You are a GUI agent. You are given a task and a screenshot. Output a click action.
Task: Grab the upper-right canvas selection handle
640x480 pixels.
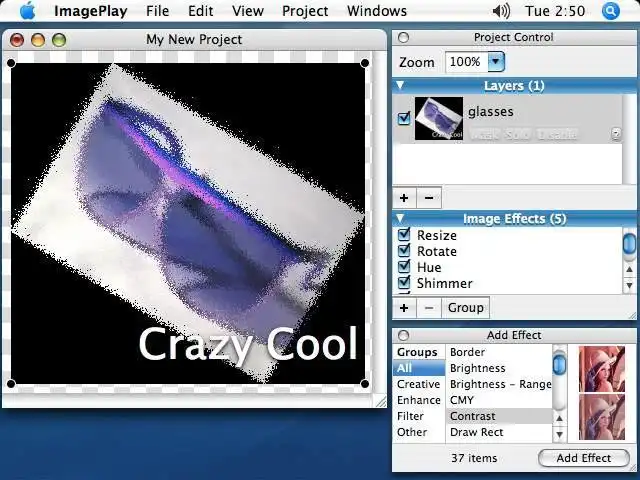point(365,63)
